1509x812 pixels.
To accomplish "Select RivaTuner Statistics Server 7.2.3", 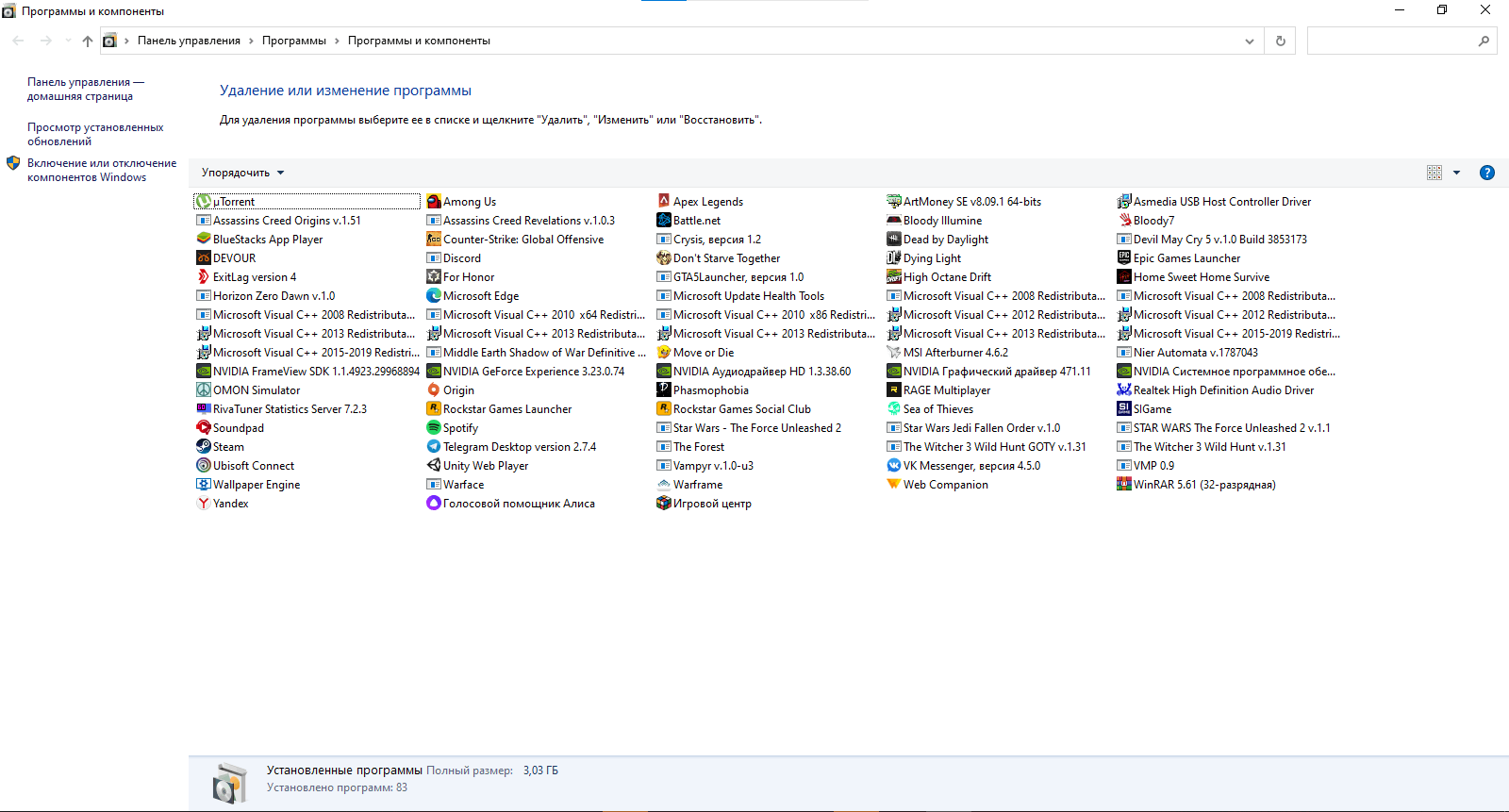I will pos(281,409).
